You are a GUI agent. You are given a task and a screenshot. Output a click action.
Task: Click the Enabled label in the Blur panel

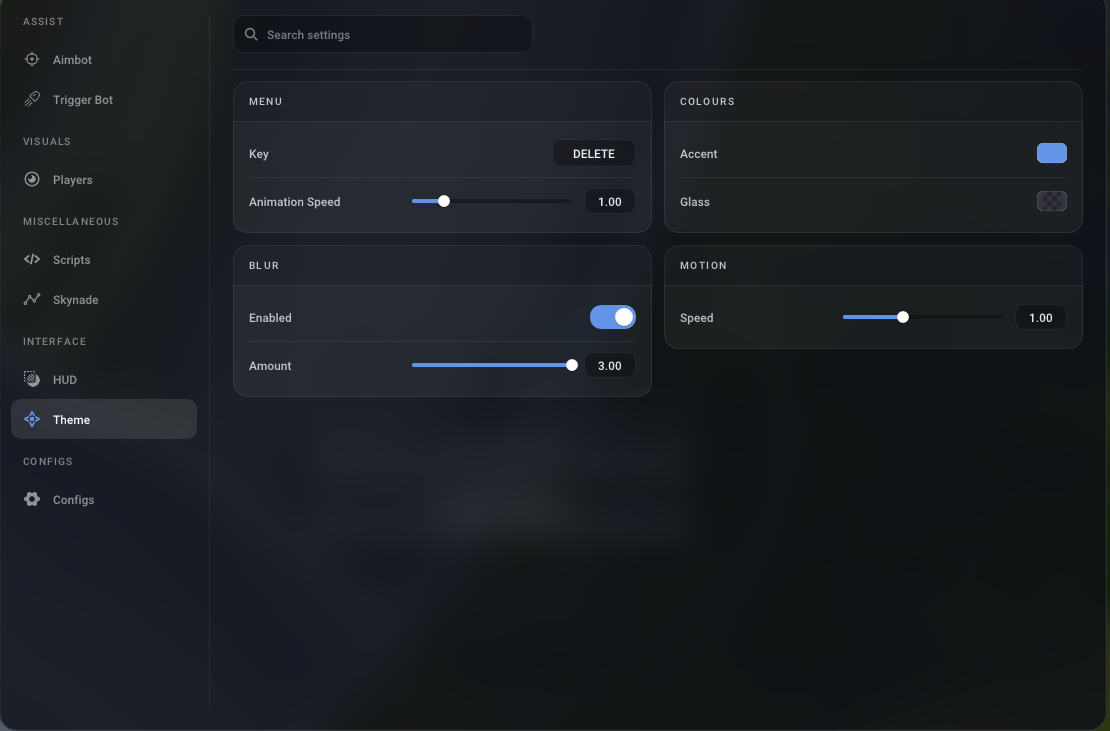click(x=270, y=318)
